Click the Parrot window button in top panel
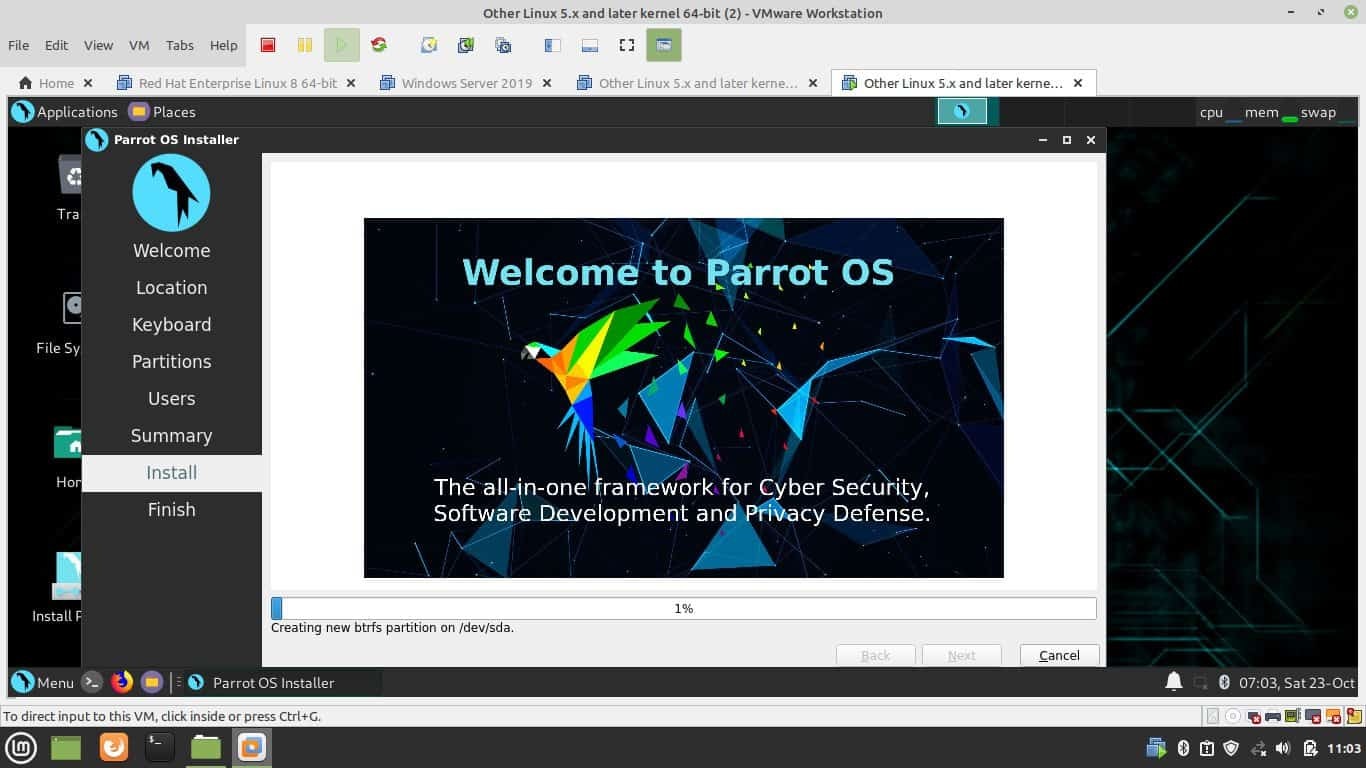1366x768 pixels. pyautogui.click(x=962, y=111)
